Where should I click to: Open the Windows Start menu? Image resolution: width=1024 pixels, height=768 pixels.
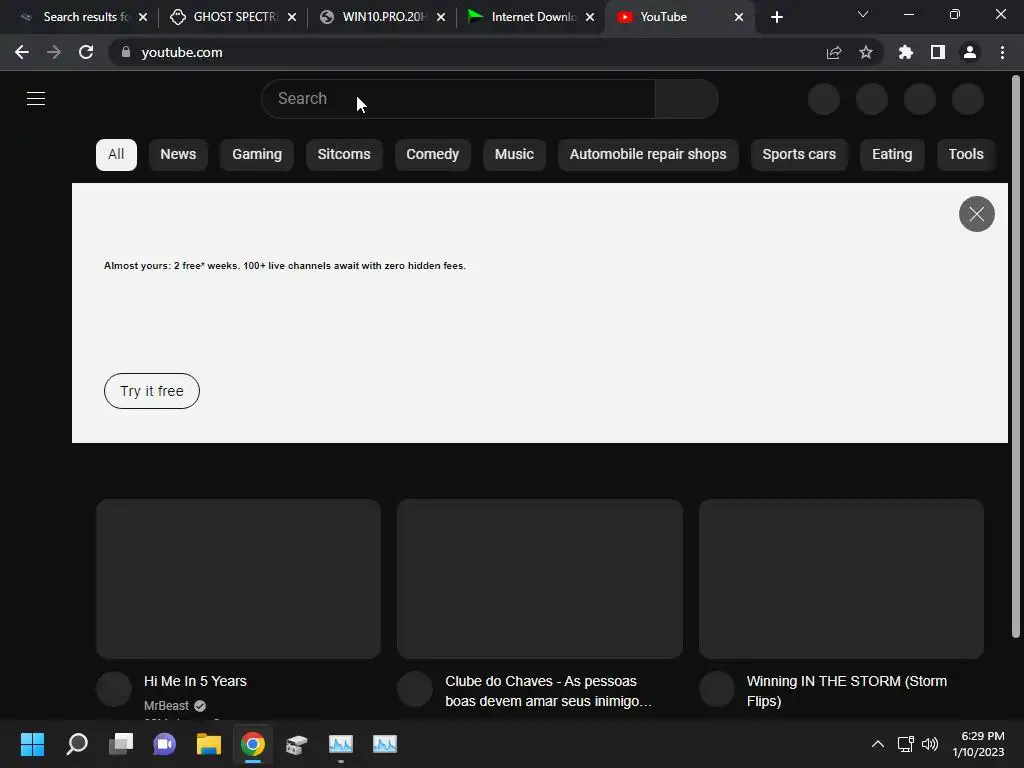click(32, 744)
